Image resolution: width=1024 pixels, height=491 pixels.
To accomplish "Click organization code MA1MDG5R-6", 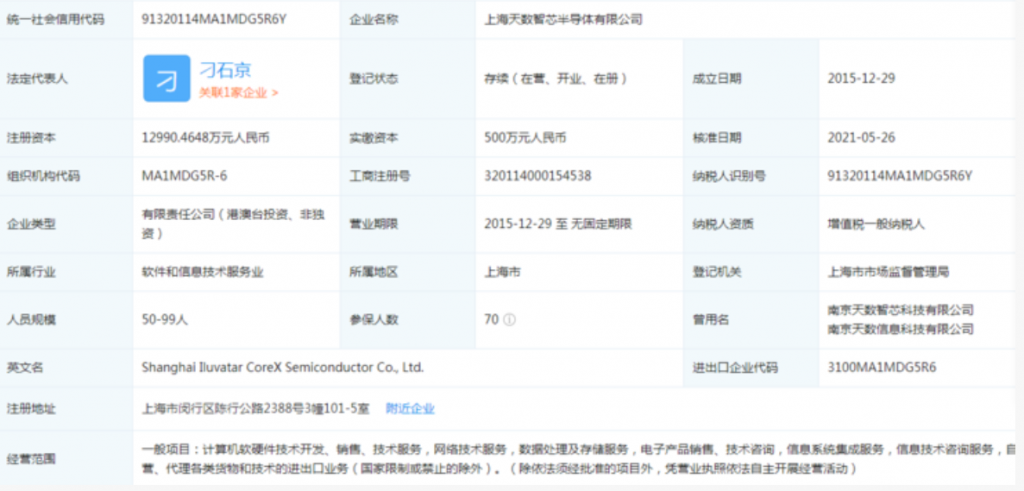I will (x=185, y=176).
